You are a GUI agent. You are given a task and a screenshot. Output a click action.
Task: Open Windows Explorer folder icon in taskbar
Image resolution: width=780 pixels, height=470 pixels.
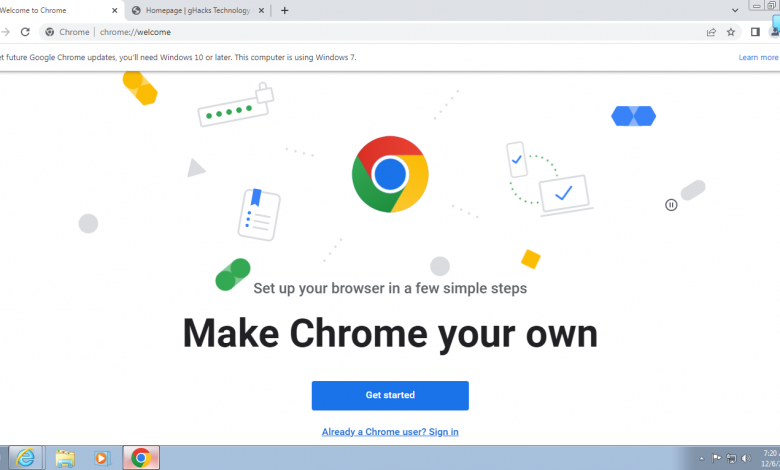(65, 458)
